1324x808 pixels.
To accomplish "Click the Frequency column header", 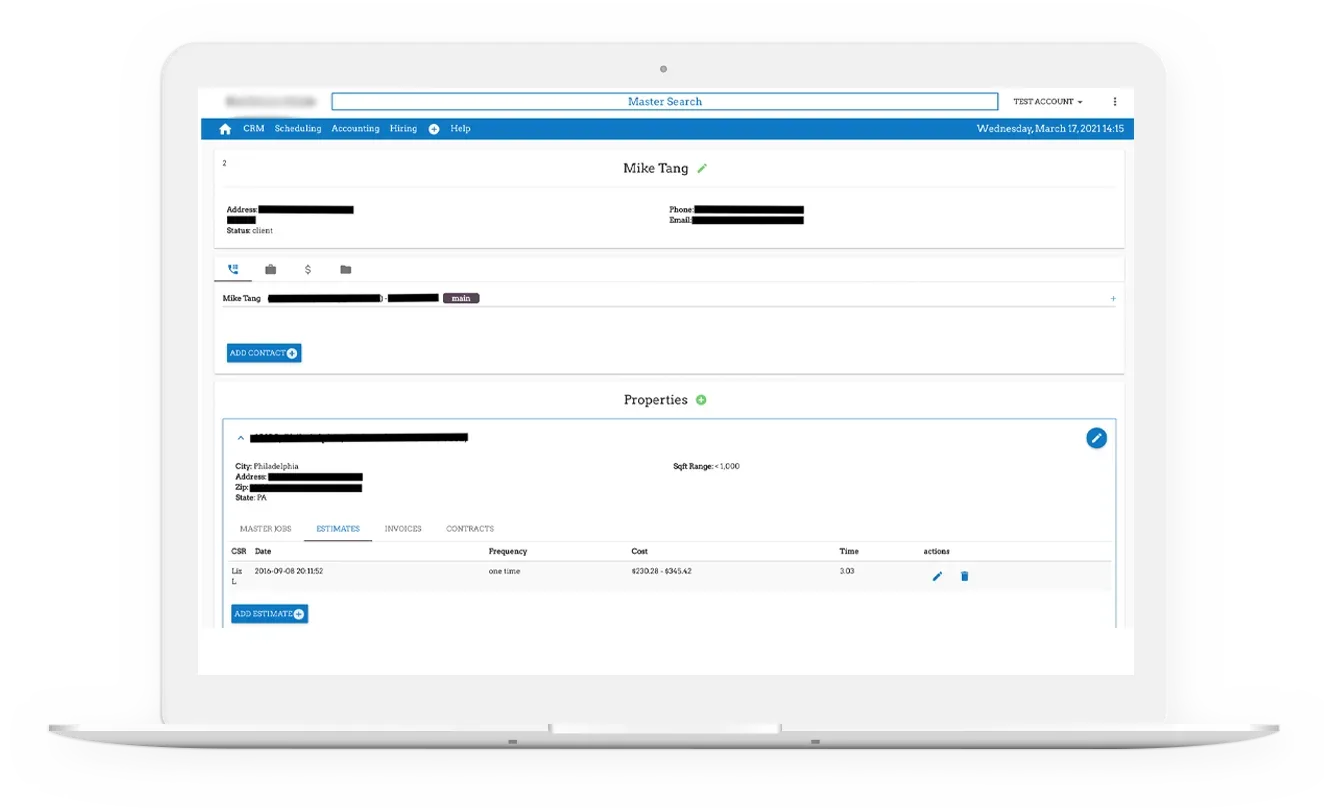I will pyautogui.click(x=508, y=552).
